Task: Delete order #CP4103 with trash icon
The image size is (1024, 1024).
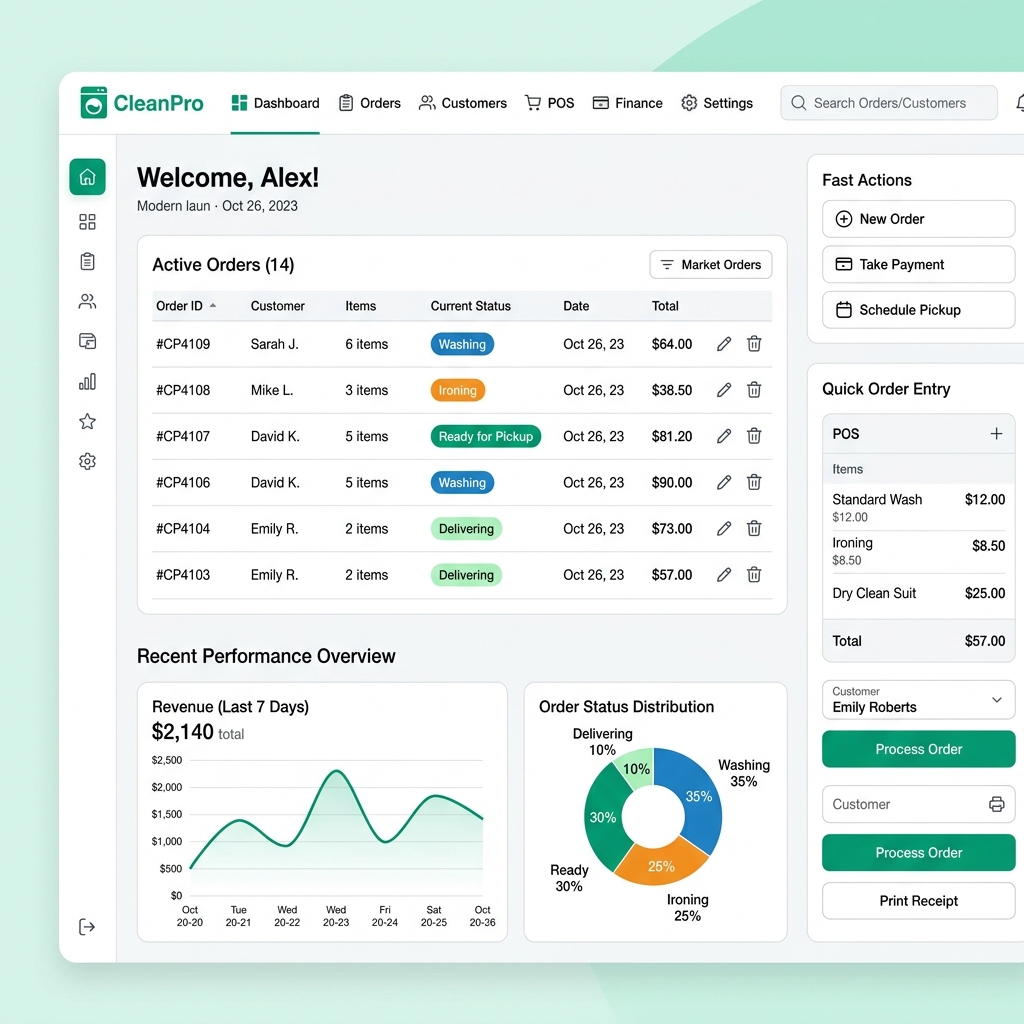Action: (x=754, y=575)
